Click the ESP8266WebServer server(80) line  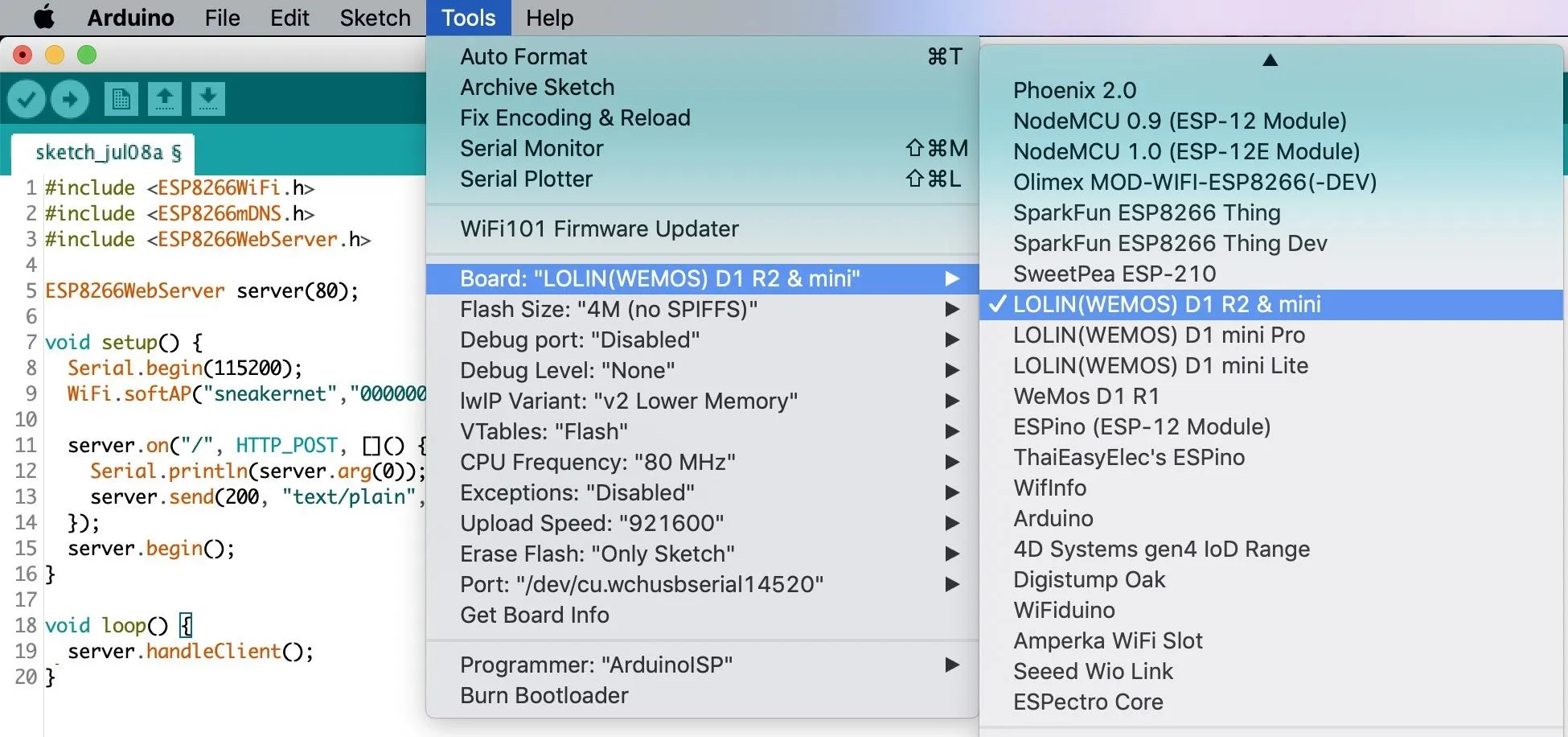(x=202, y=291)
